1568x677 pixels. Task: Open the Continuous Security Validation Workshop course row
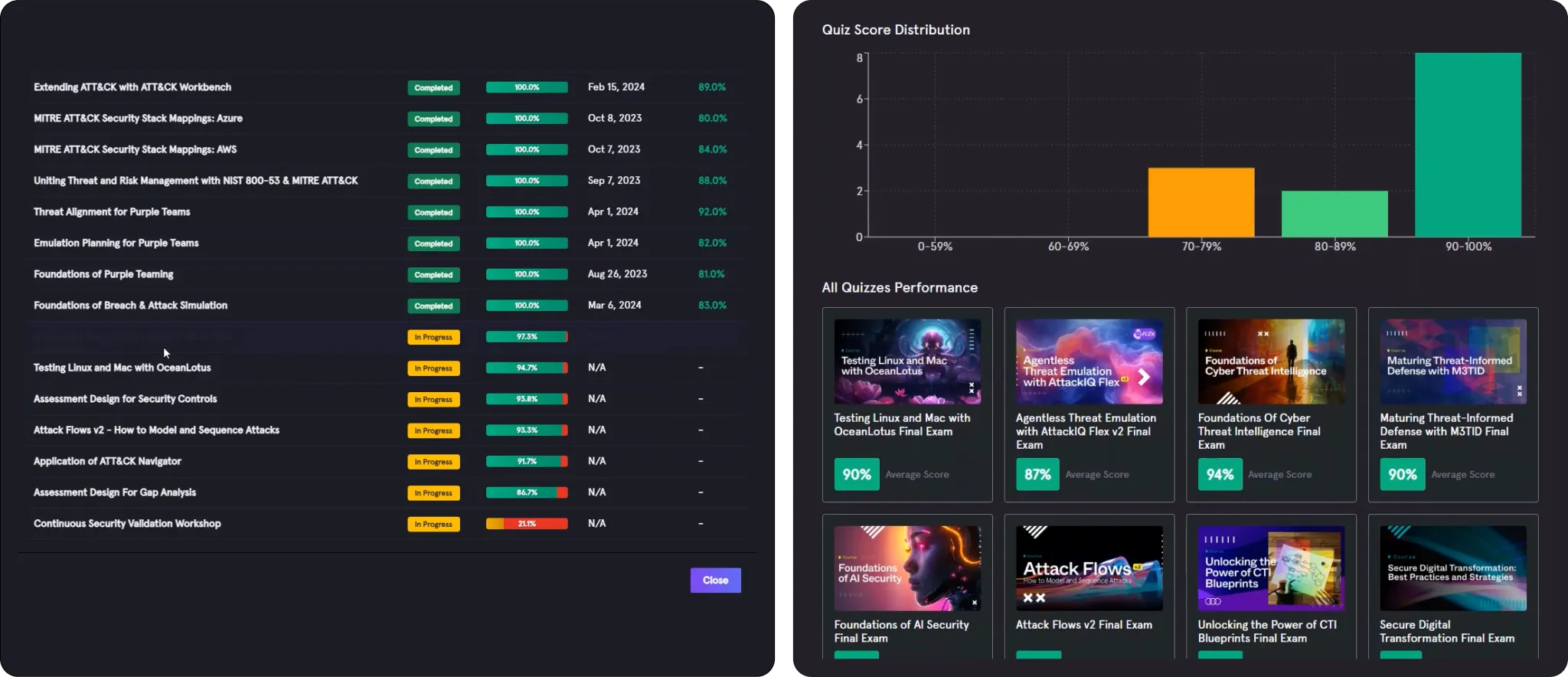coord(127,524)
